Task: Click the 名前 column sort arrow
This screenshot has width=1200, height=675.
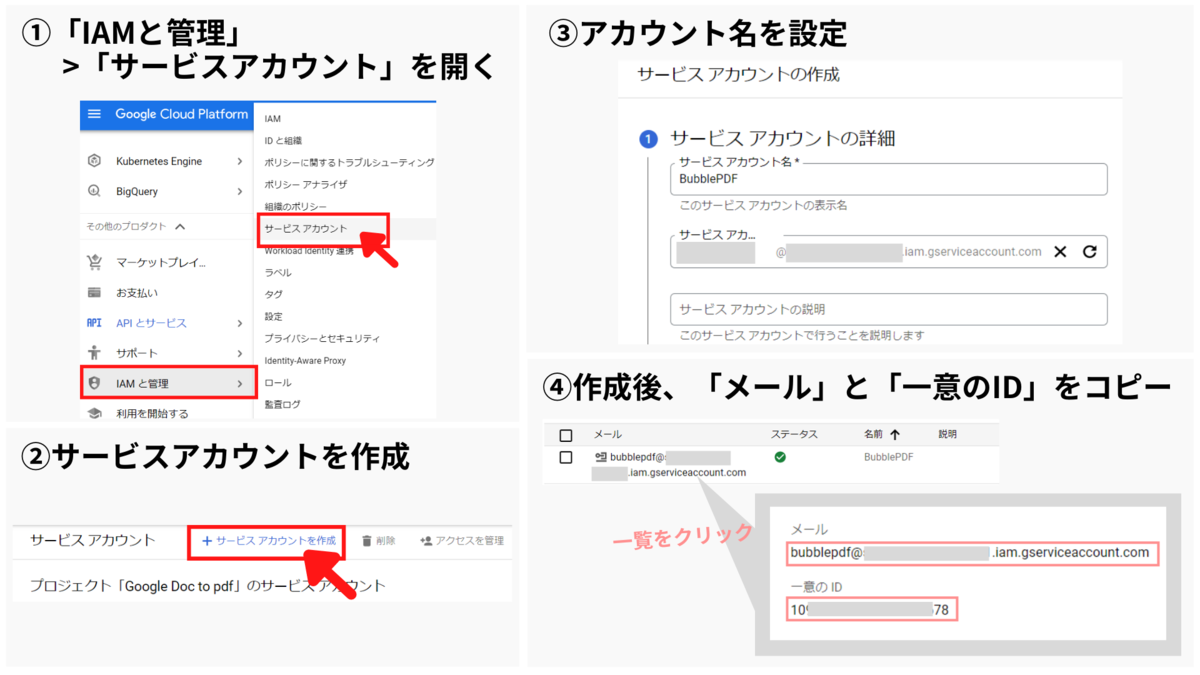Action: coord(895,435)
